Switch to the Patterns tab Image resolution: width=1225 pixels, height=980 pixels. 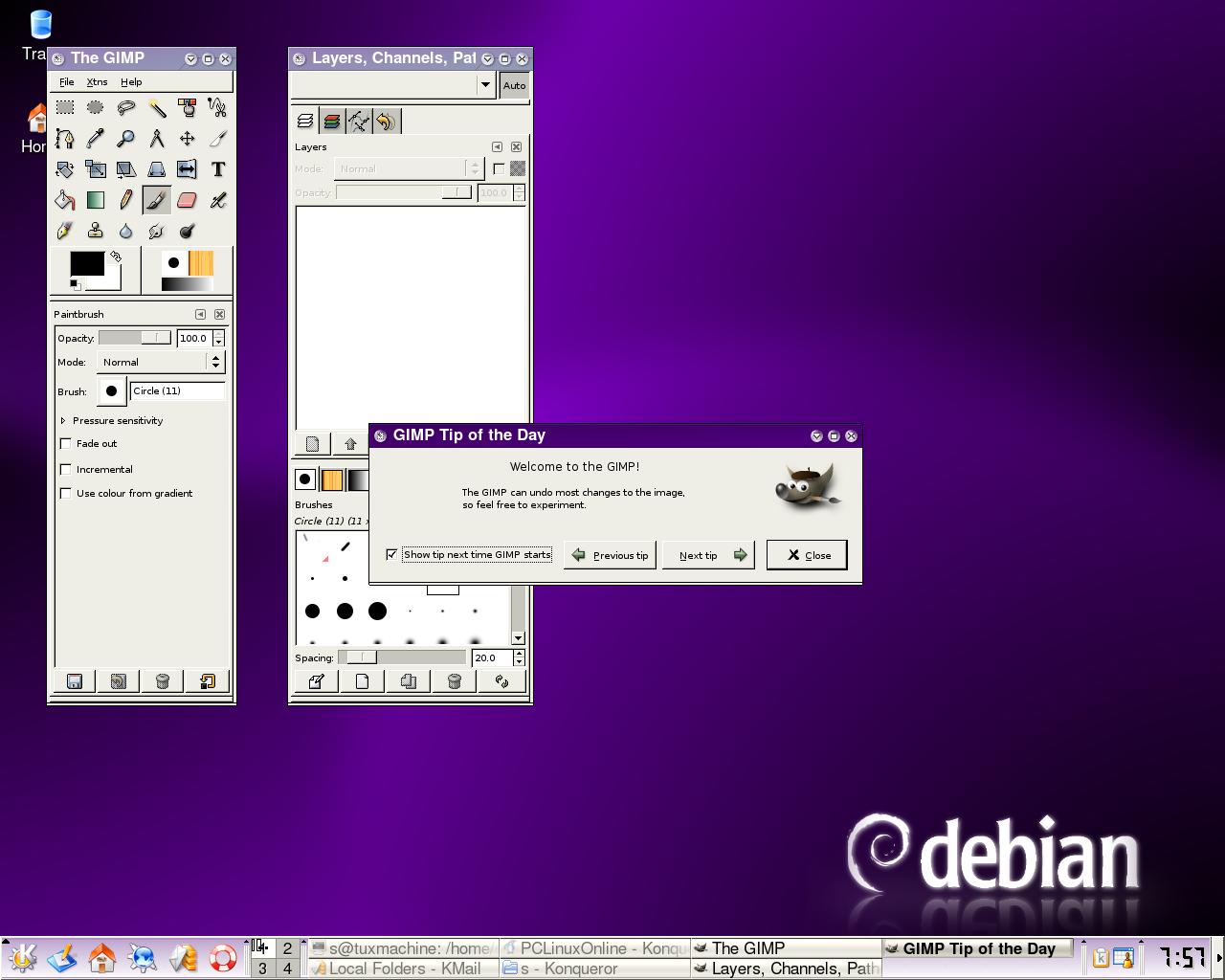332,480
